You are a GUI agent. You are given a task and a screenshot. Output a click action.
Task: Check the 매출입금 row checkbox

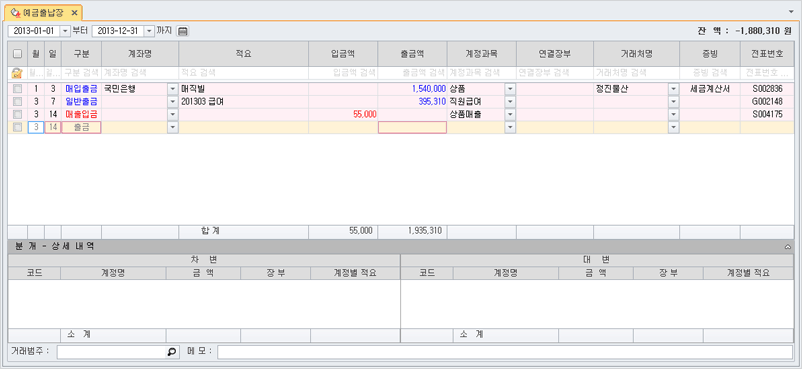click(17, 114)
